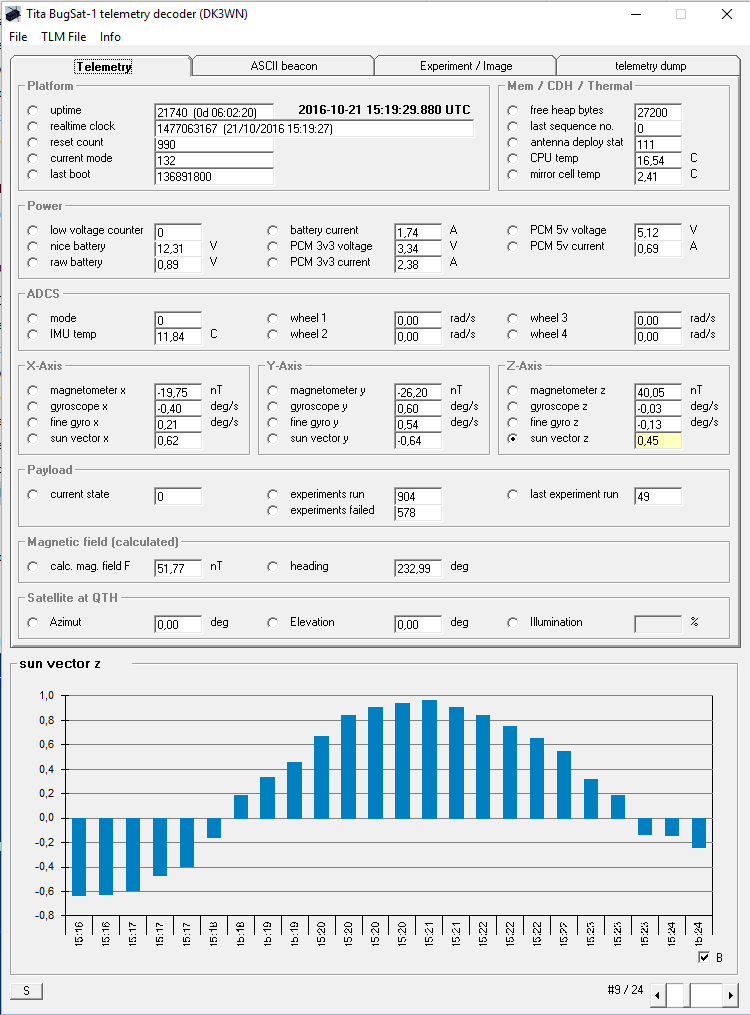The width and height of the screenshot is (750, 1015).
Task: Select the PCM 5v voltage radio button
Action: 513,230
